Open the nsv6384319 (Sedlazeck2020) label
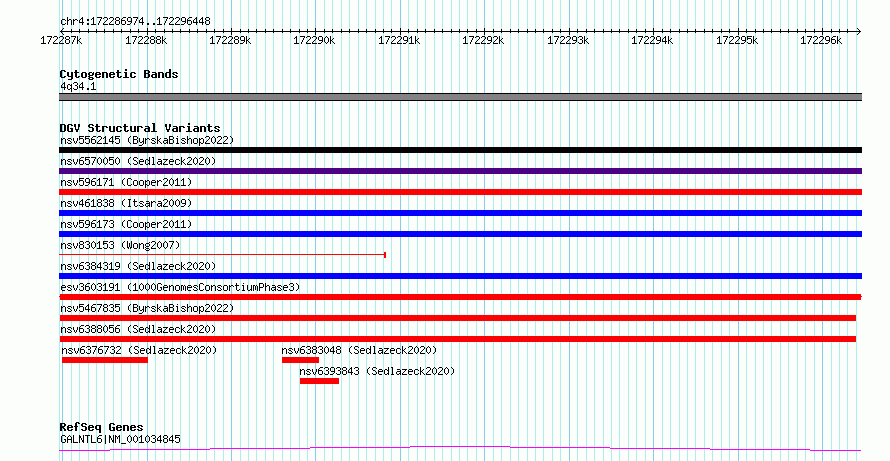 (x=138, y=266)
